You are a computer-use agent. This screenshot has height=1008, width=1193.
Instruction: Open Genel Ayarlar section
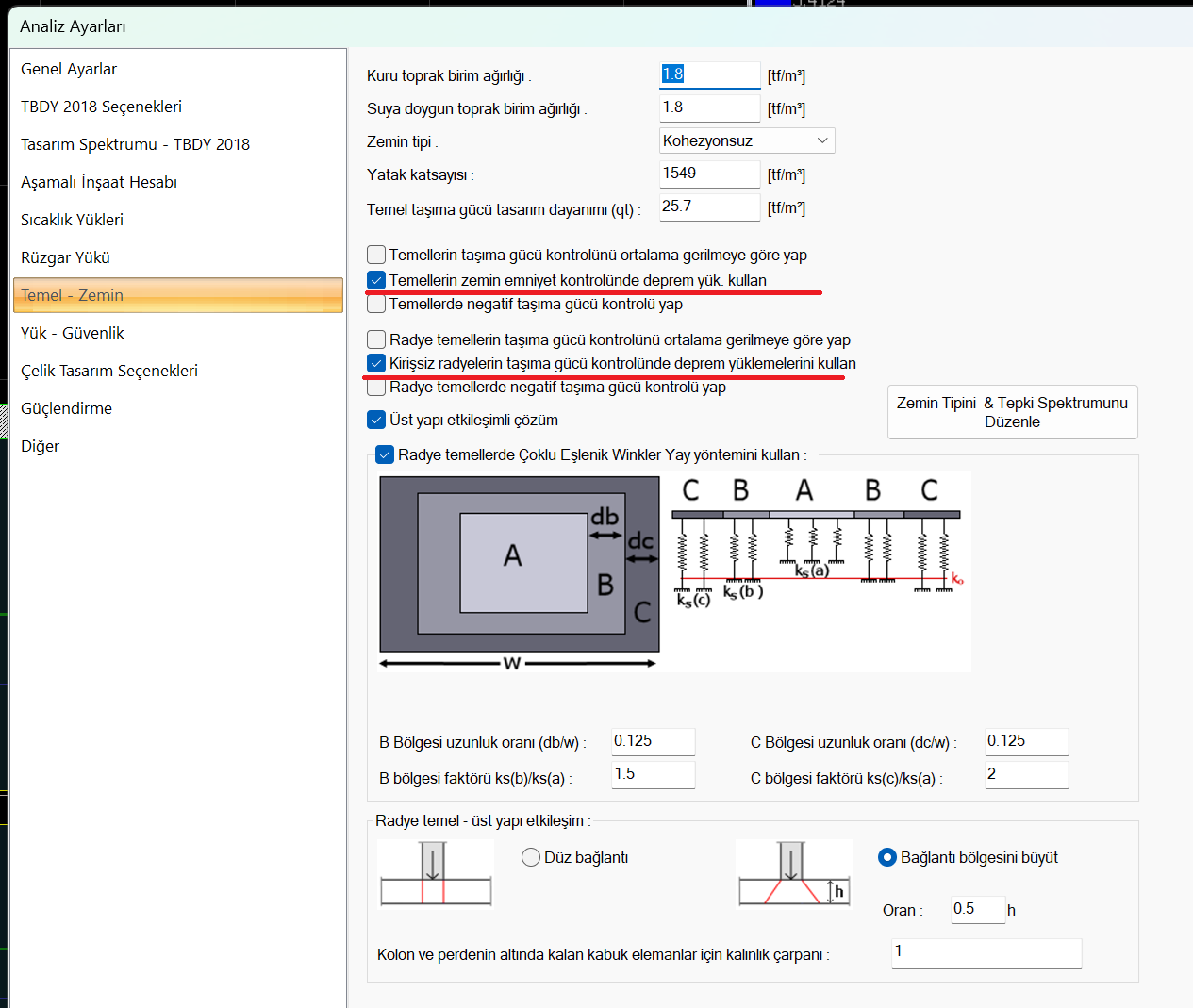(x=69, y=69)
